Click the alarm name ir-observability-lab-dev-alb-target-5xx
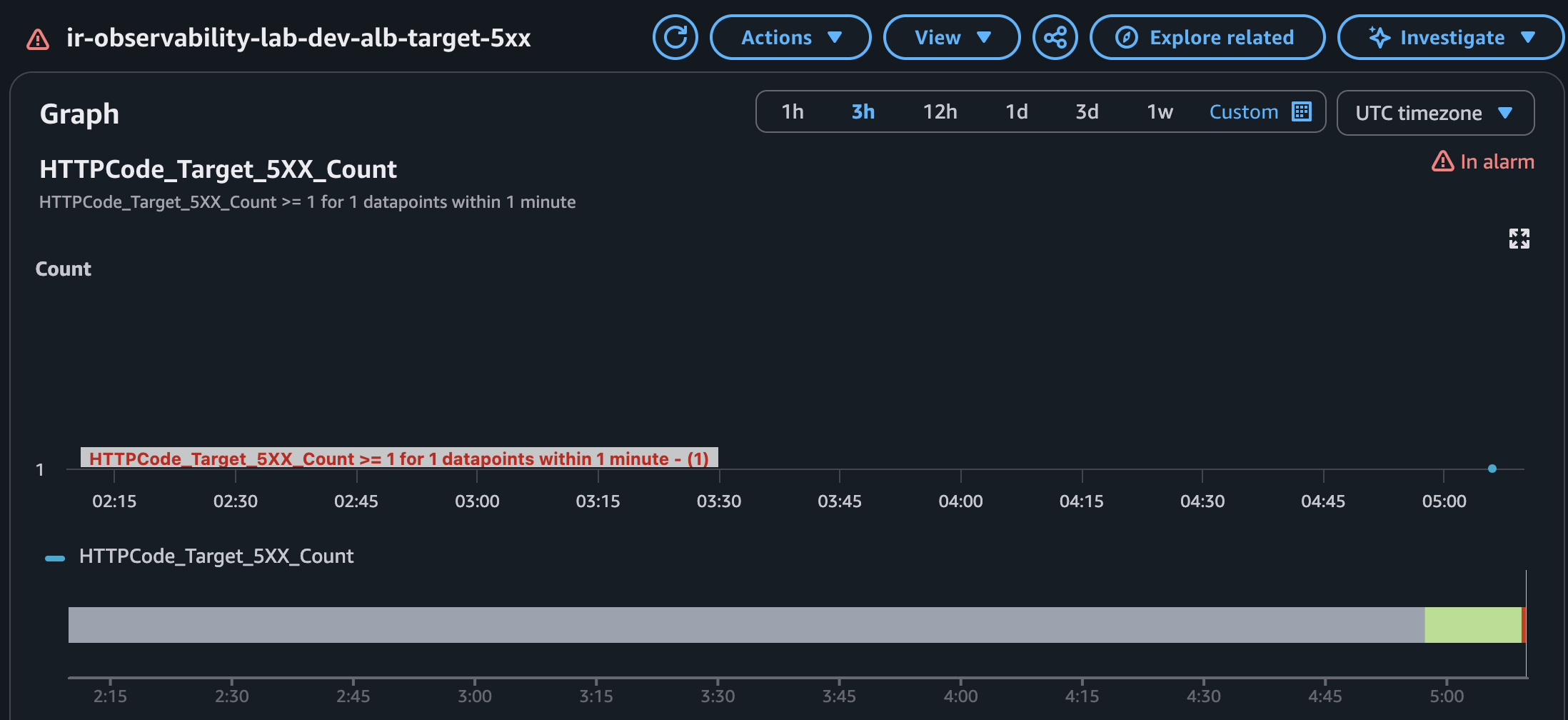Viewport: 1568px width, 720px height. pyautogui.click(x=298, y=38)
